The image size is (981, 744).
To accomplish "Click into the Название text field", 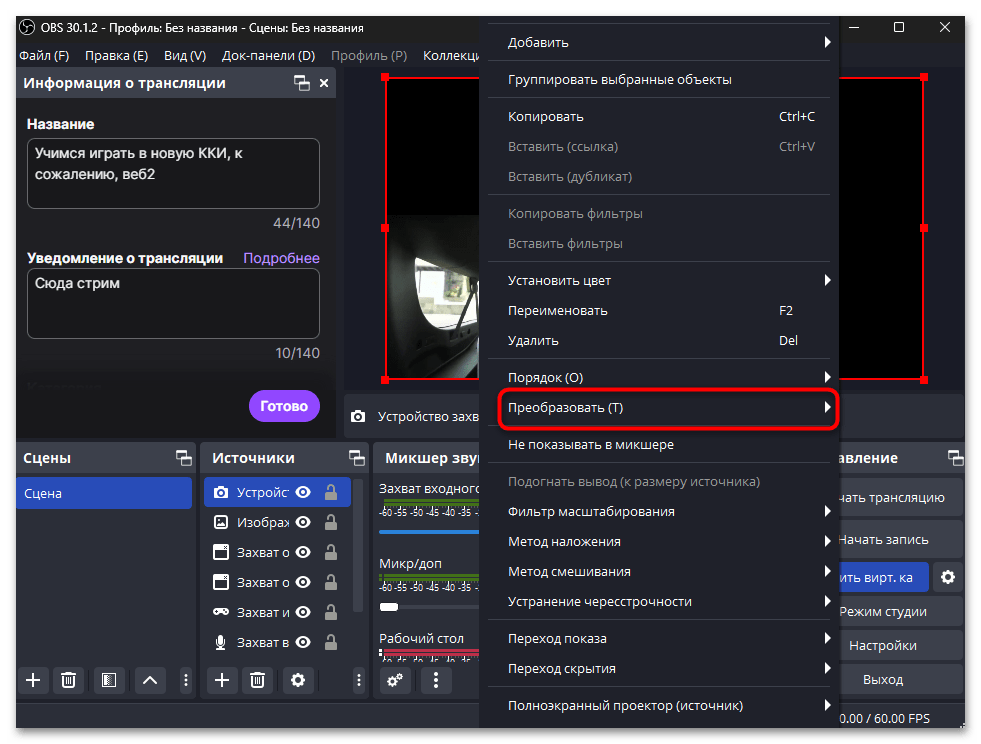I will pyautogui.click(x=173, y=173).
